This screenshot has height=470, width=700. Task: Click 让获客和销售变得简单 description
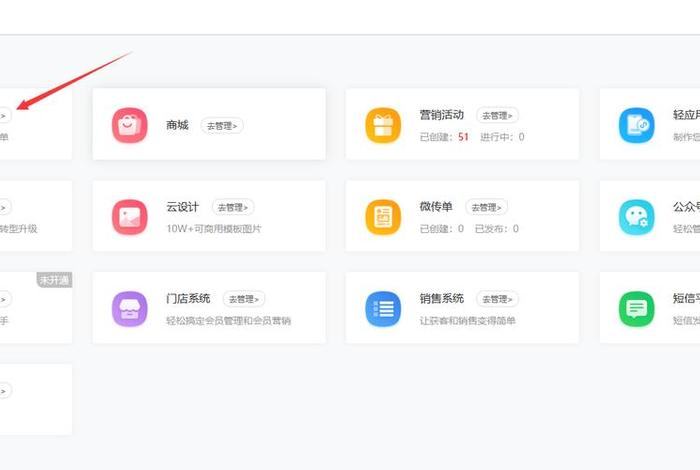pyautogui.click(x=467, y=321)
